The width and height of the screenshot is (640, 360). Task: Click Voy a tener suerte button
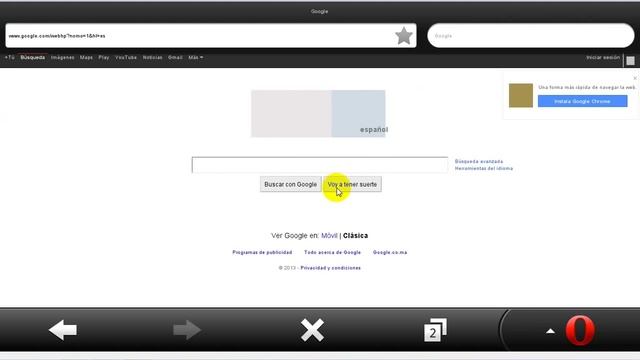pos(352,184)
